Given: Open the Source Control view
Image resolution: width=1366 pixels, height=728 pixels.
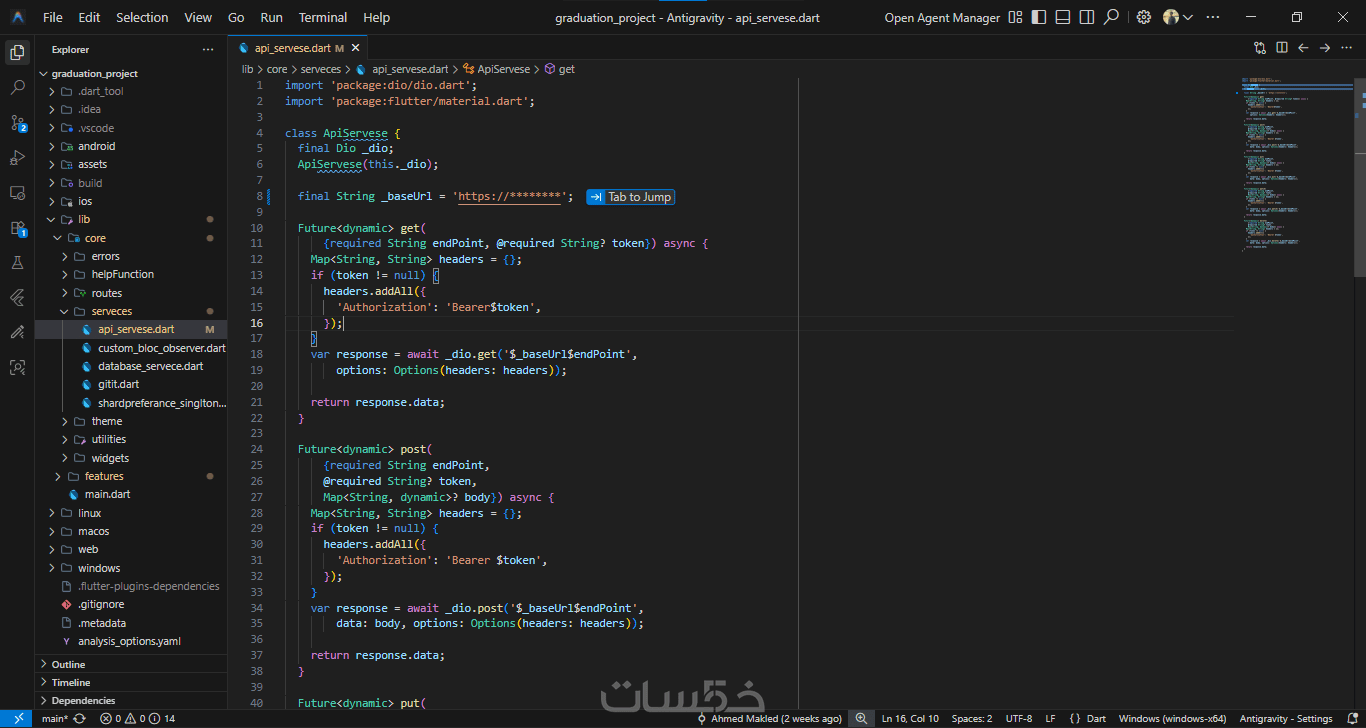Looking at the screenshot, I should pos(17,123).
